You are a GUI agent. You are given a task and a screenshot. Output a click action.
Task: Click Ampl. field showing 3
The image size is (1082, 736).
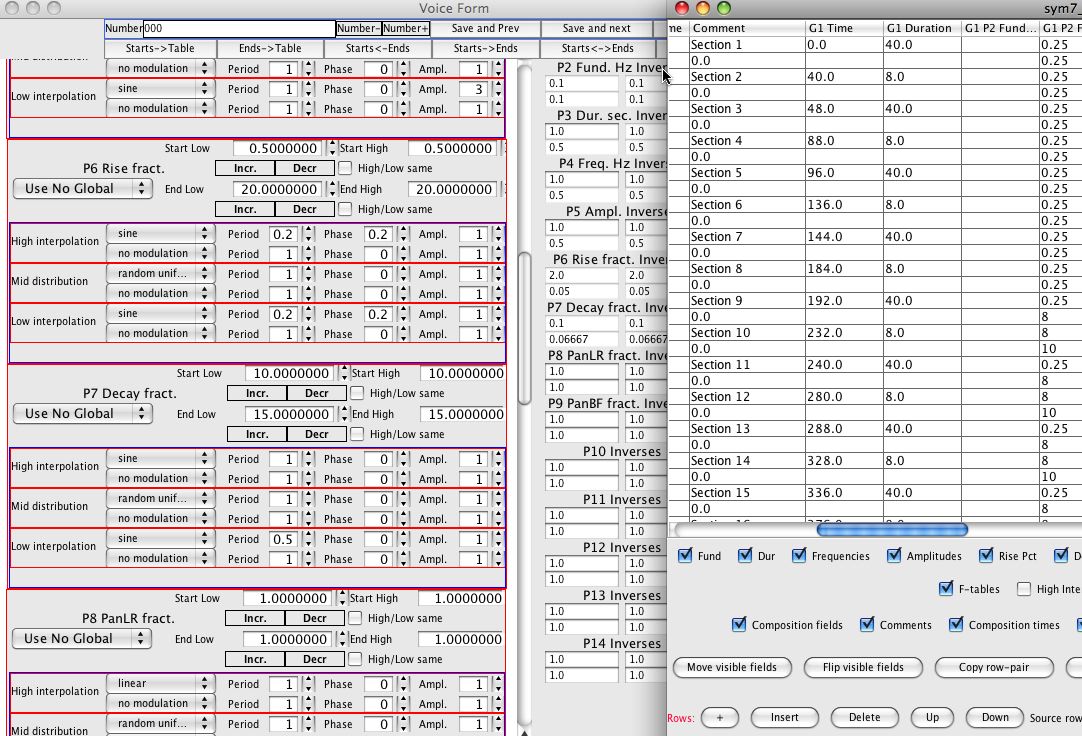pyautogui.click(x=473, y=89)
